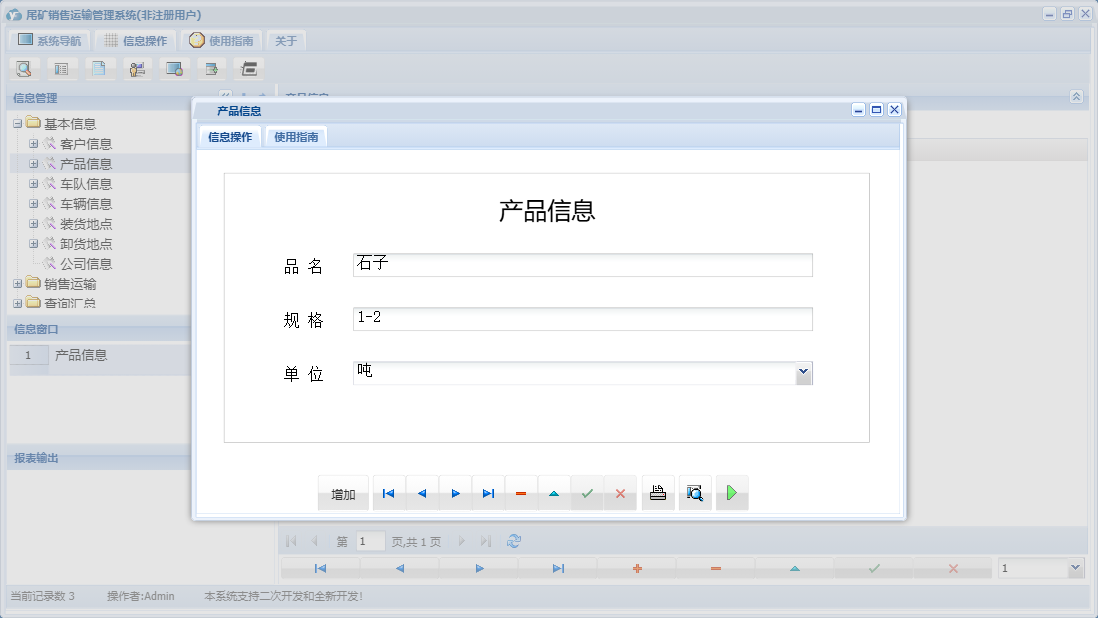
Task: Print the product record with the printer icon
Action: (657, 492)
